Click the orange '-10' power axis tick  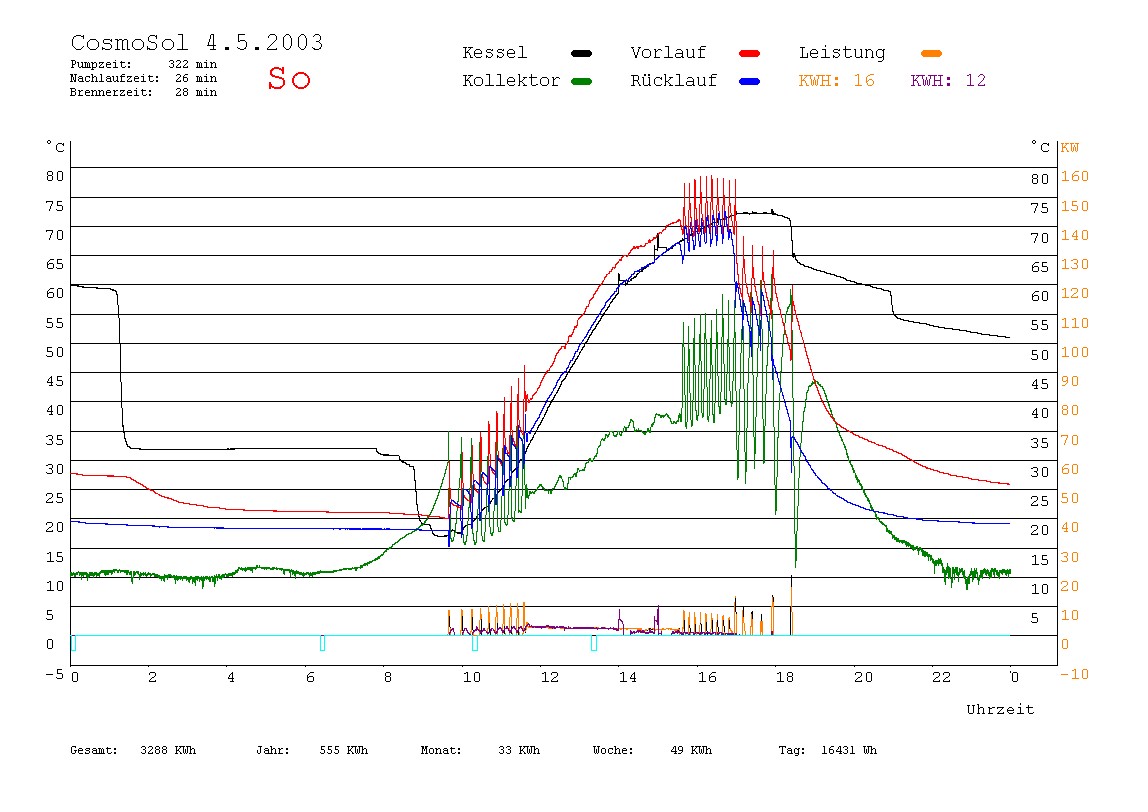point(1075,674)
